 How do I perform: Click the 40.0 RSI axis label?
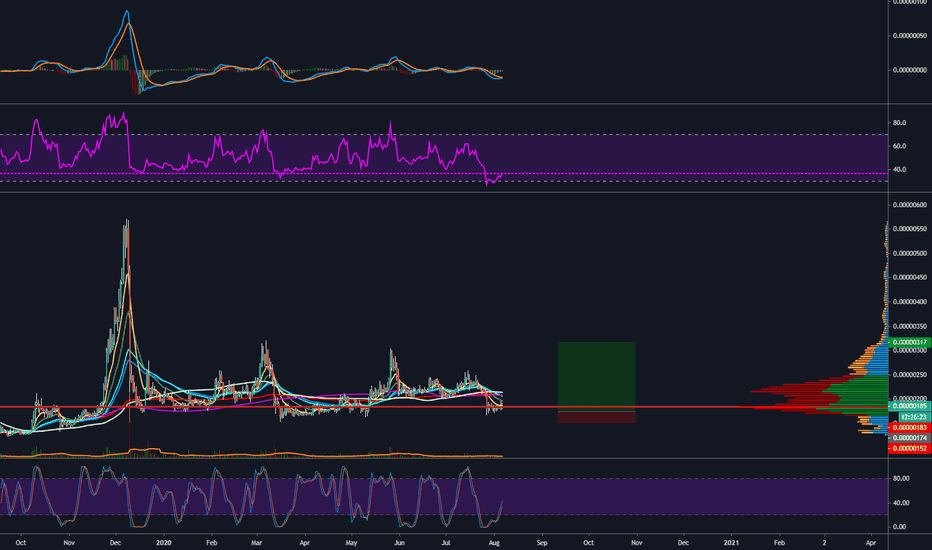[899, 169]
